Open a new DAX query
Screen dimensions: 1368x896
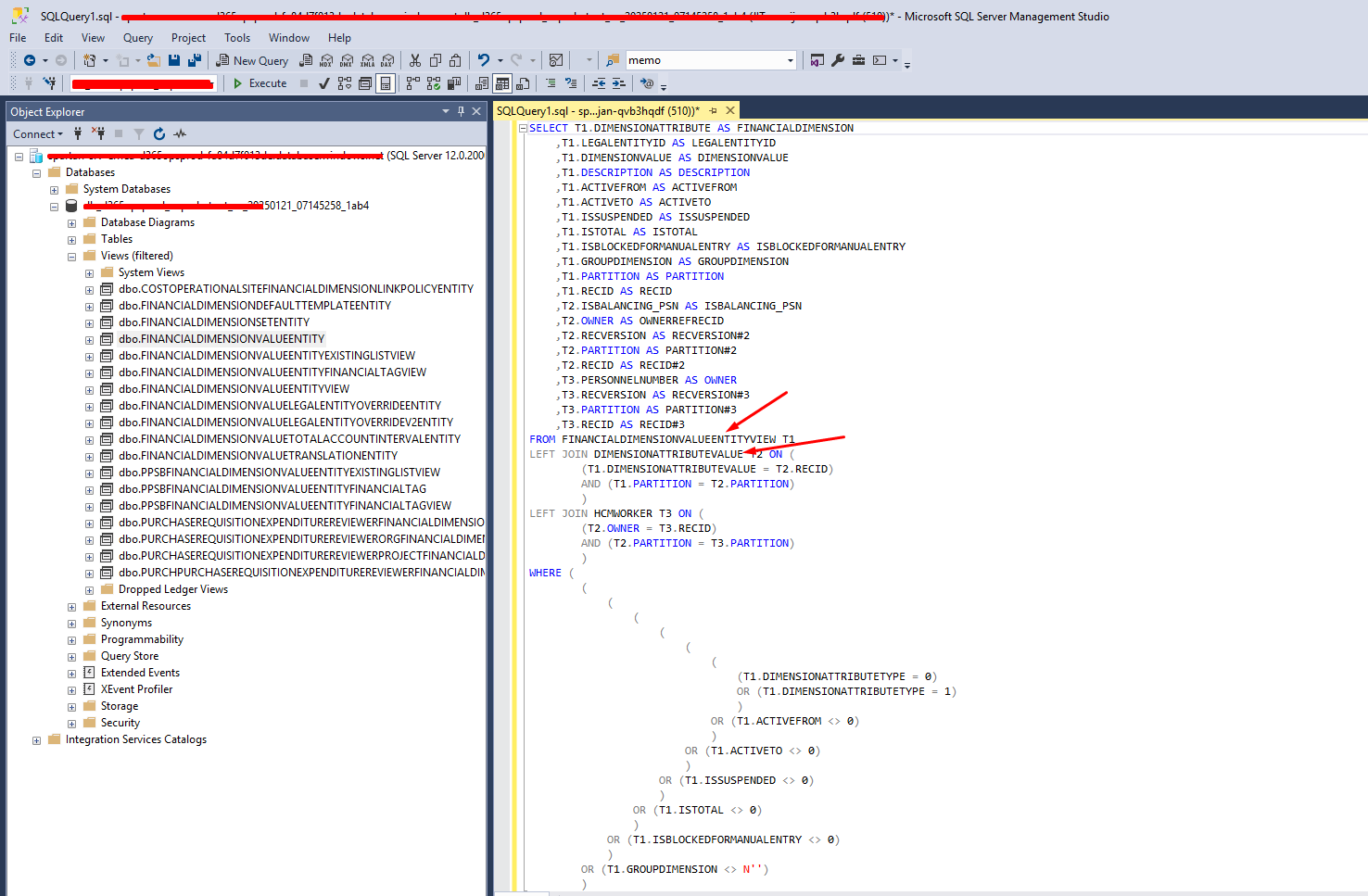pos(386,60)
